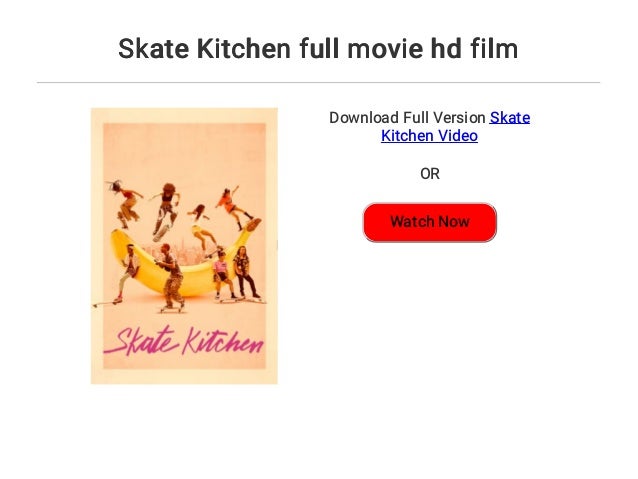Click the word 'Kitchen' in the heading

[x=244, y=48]
